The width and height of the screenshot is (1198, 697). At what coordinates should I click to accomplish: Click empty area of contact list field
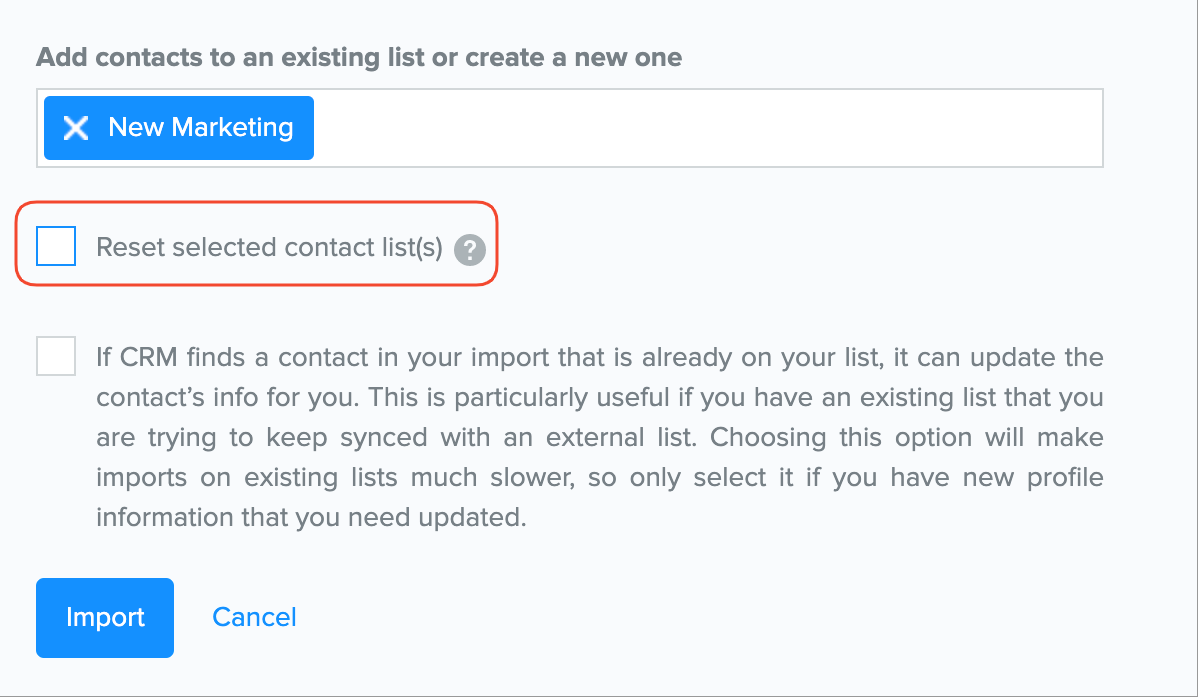pos(700,128)
